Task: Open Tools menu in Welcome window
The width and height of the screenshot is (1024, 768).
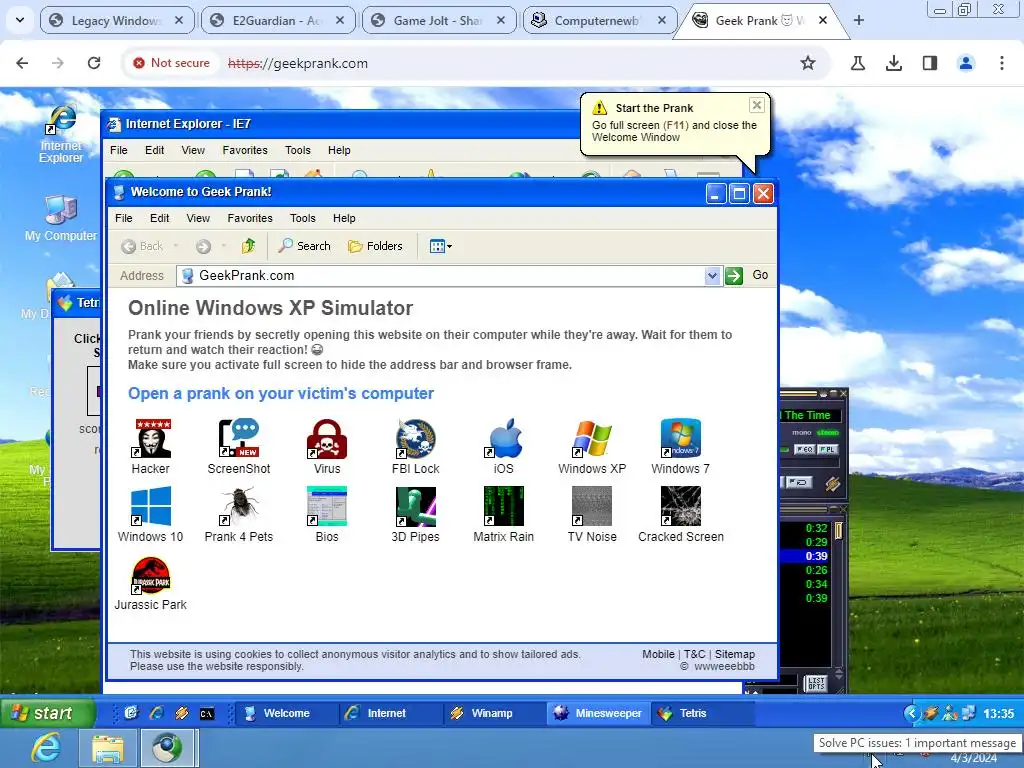Action: pos(302,218)
